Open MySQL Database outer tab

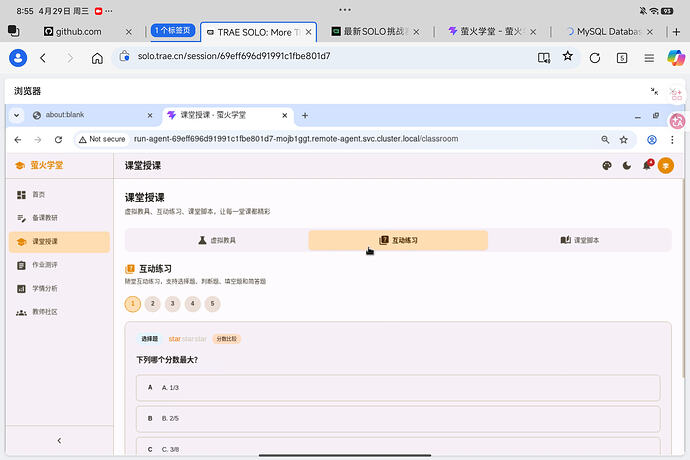coord(604,32)
